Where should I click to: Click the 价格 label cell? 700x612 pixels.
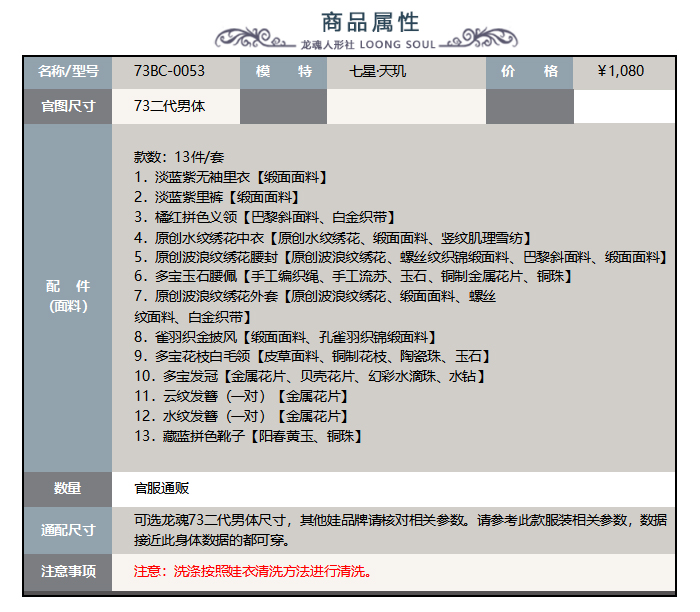pyautogui.click(x=529, y=71)
